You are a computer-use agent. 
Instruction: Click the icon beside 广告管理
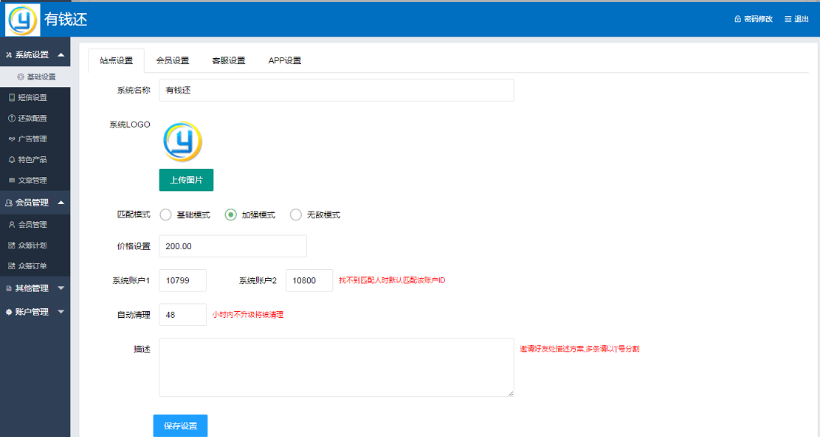[12, 139]
